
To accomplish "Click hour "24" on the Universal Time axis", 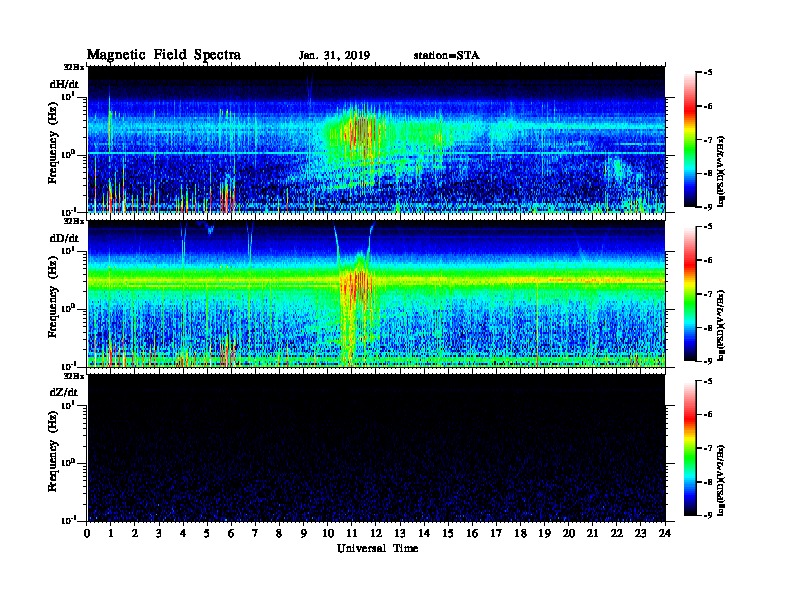I will pyautogui.click(x=665, y=534).
